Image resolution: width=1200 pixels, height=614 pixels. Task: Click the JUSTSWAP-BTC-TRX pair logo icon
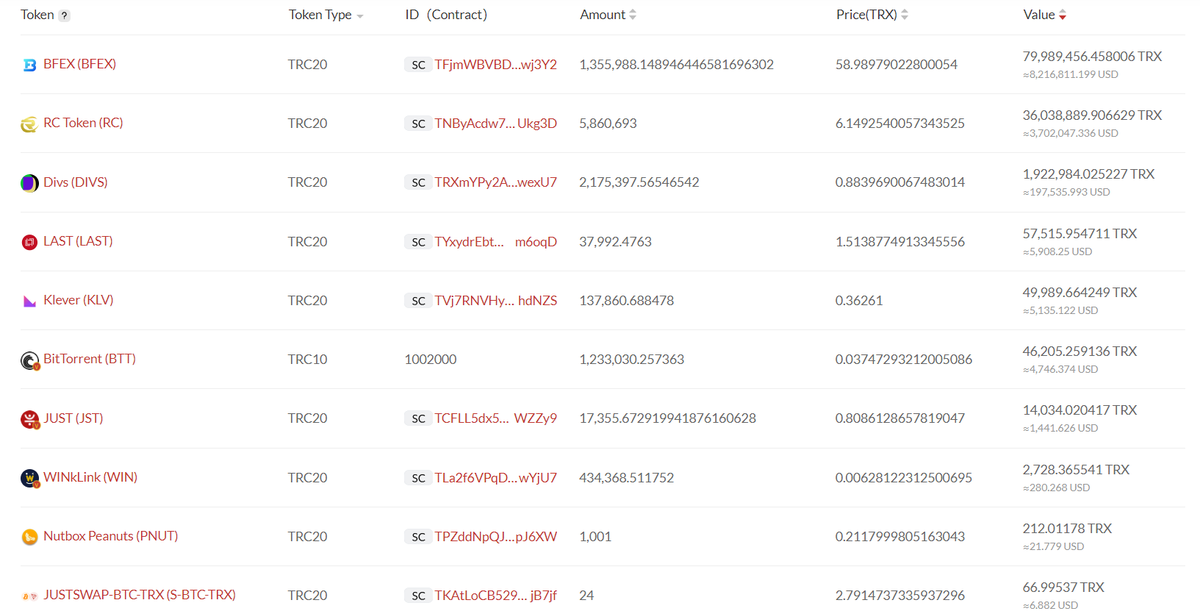tap(30, 596)
